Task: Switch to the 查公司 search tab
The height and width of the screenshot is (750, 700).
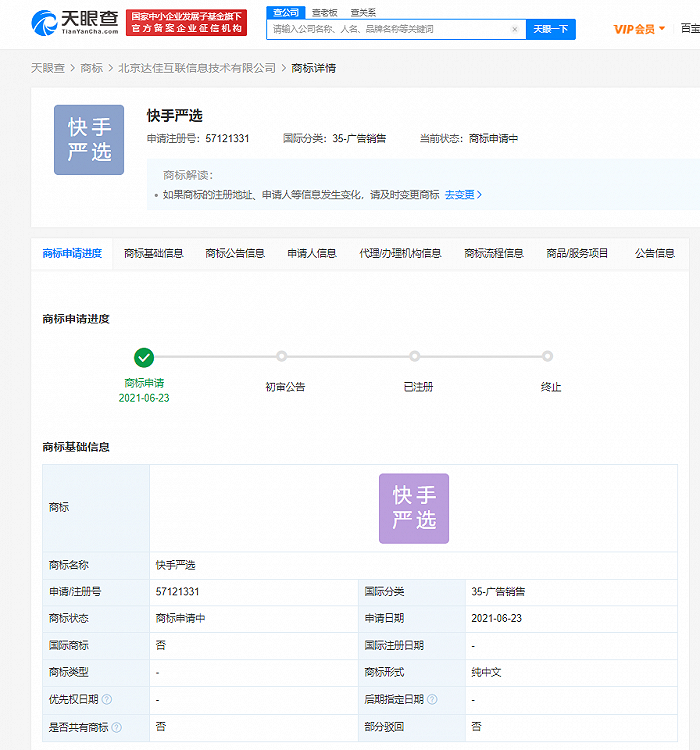Action: (286, 12)
